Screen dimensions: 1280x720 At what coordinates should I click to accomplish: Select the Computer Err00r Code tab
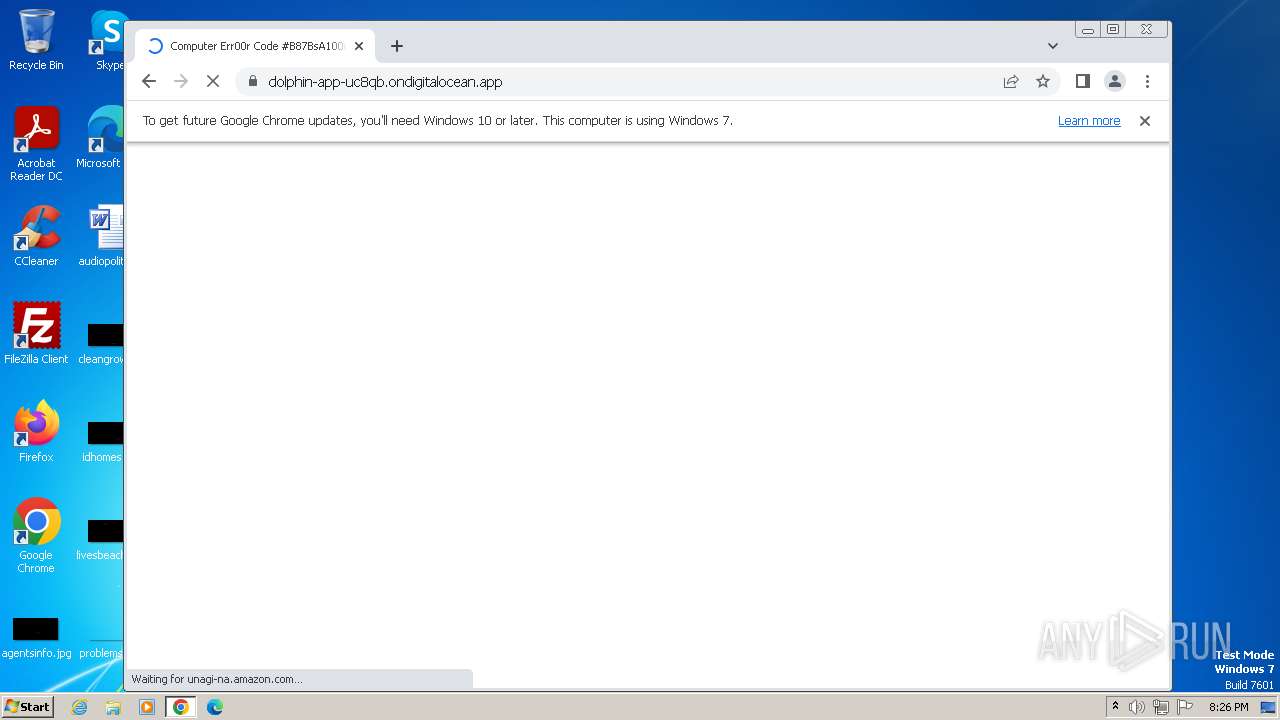point(255,46)
